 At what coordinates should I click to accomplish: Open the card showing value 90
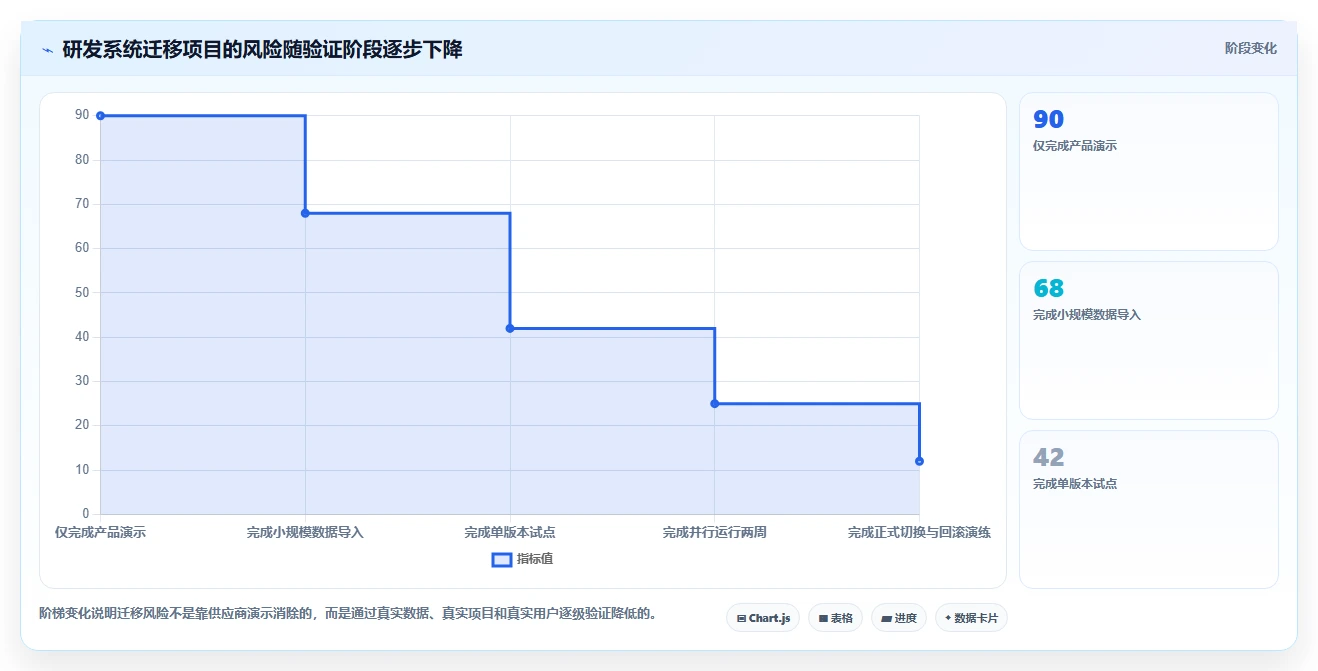coord(1148,171)
